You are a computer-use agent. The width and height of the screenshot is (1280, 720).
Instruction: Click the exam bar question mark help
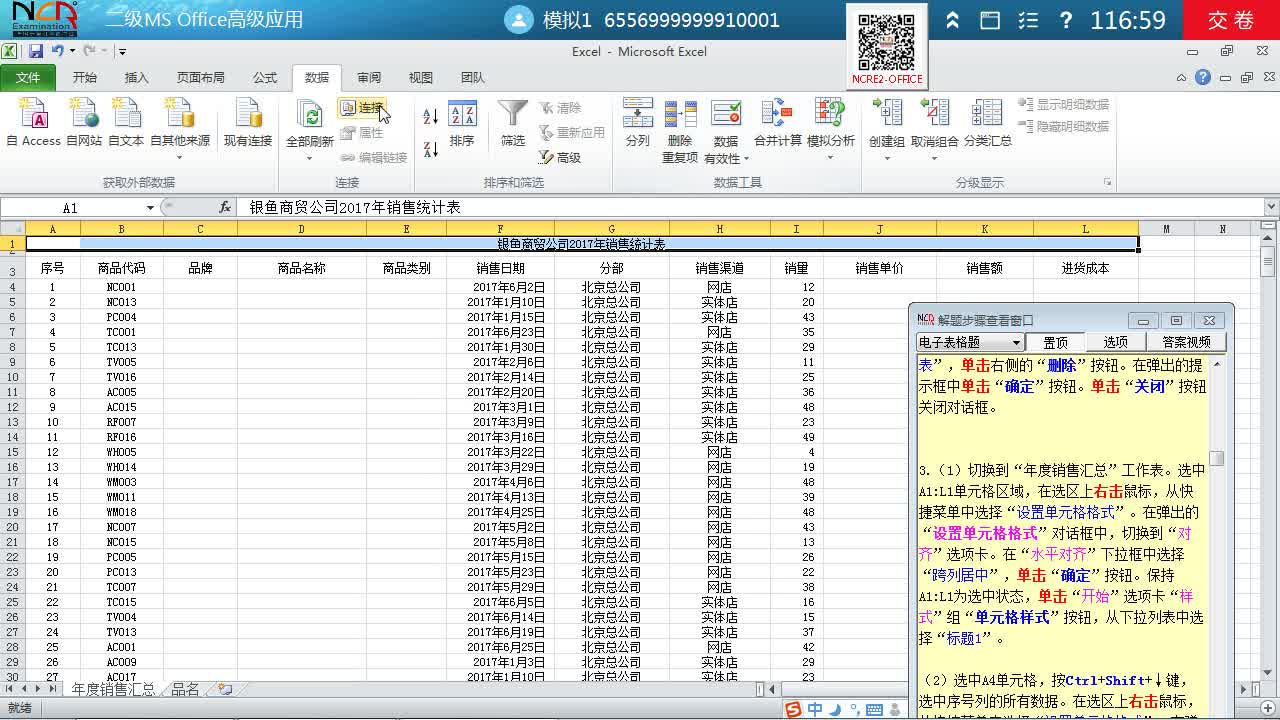tap(1066, 20)
